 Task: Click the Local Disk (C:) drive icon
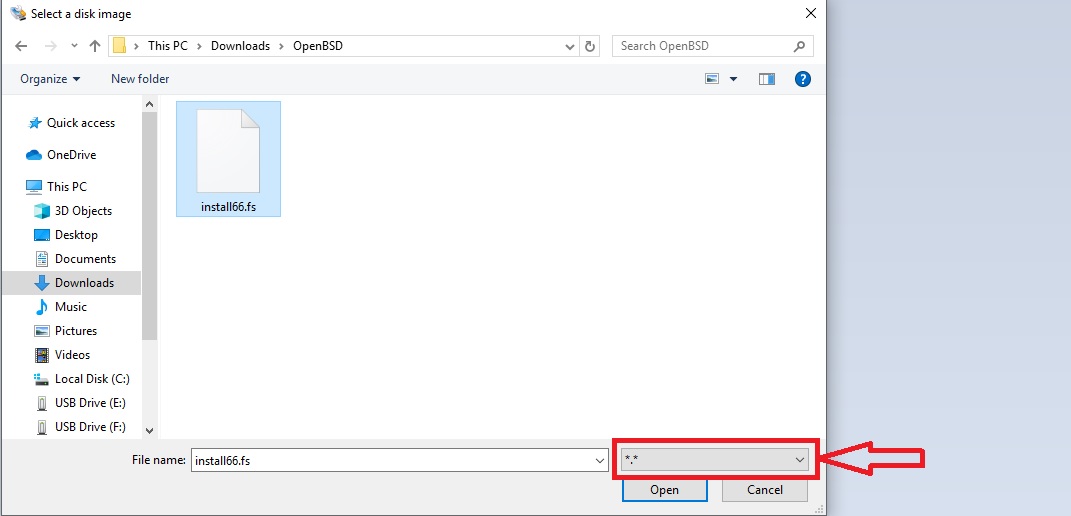(x=42, y=379)
